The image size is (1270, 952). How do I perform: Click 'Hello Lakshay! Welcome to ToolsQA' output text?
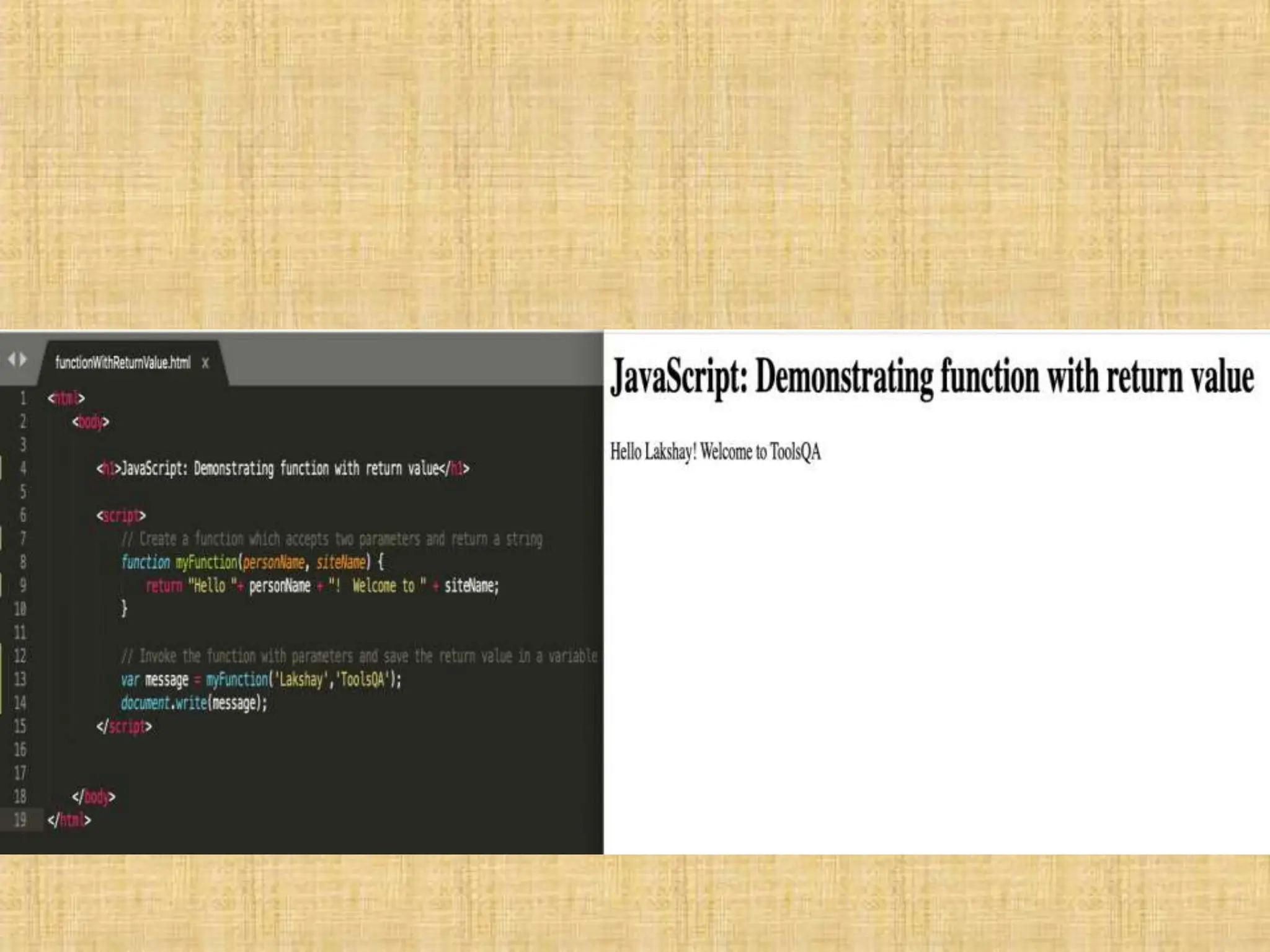(715, 452)
